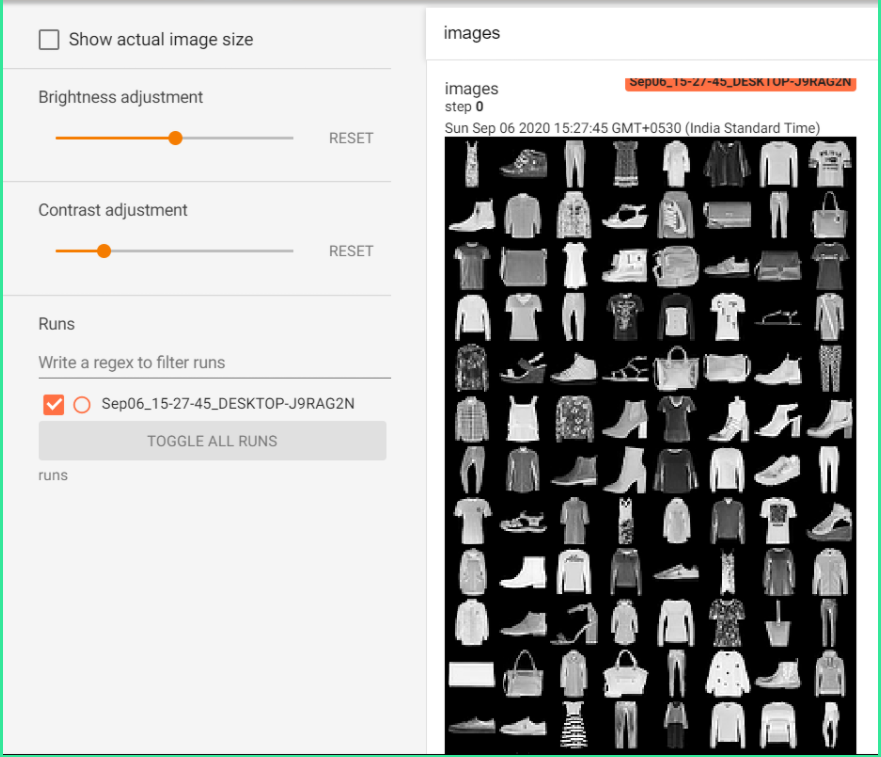Viewport: 881px width, 757px height.
Task: Click the orange run name tag
Action: [741, 83]
